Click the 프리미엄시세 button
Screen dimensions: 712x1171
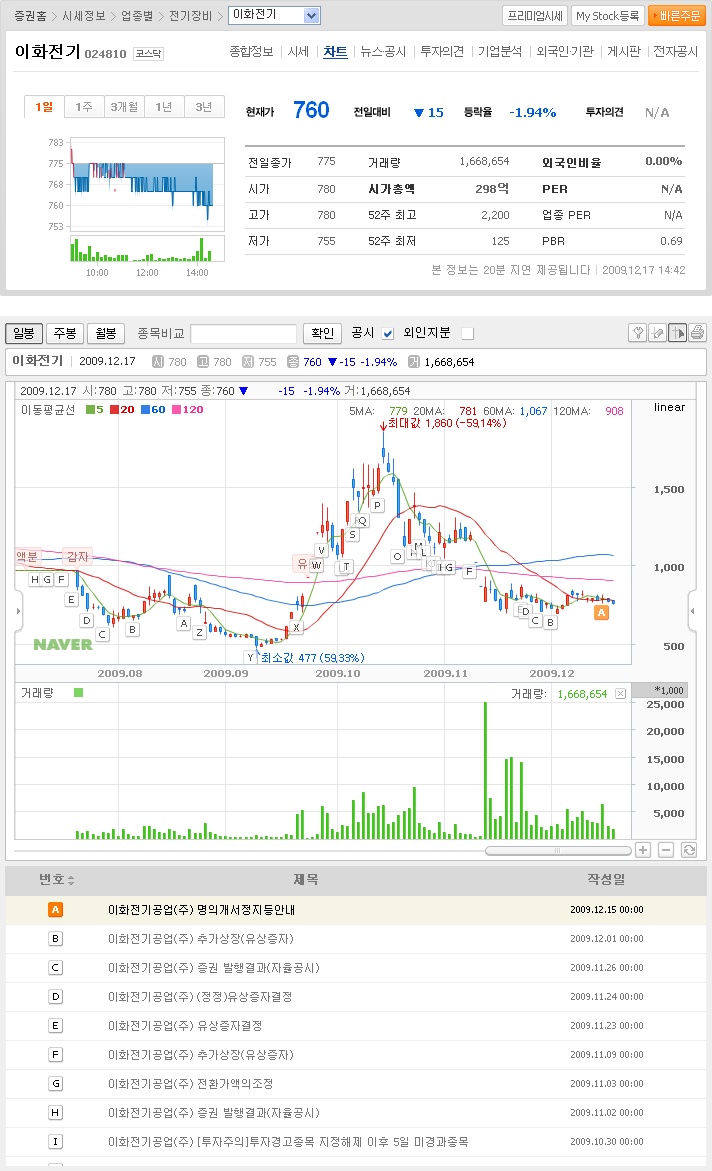[x=535, y=16]
